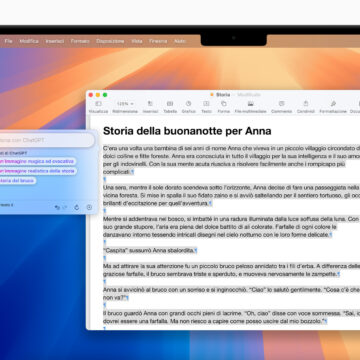
Task: Add a comment with Commento icon
Action: pyautogui.click(x=282, y=104)
